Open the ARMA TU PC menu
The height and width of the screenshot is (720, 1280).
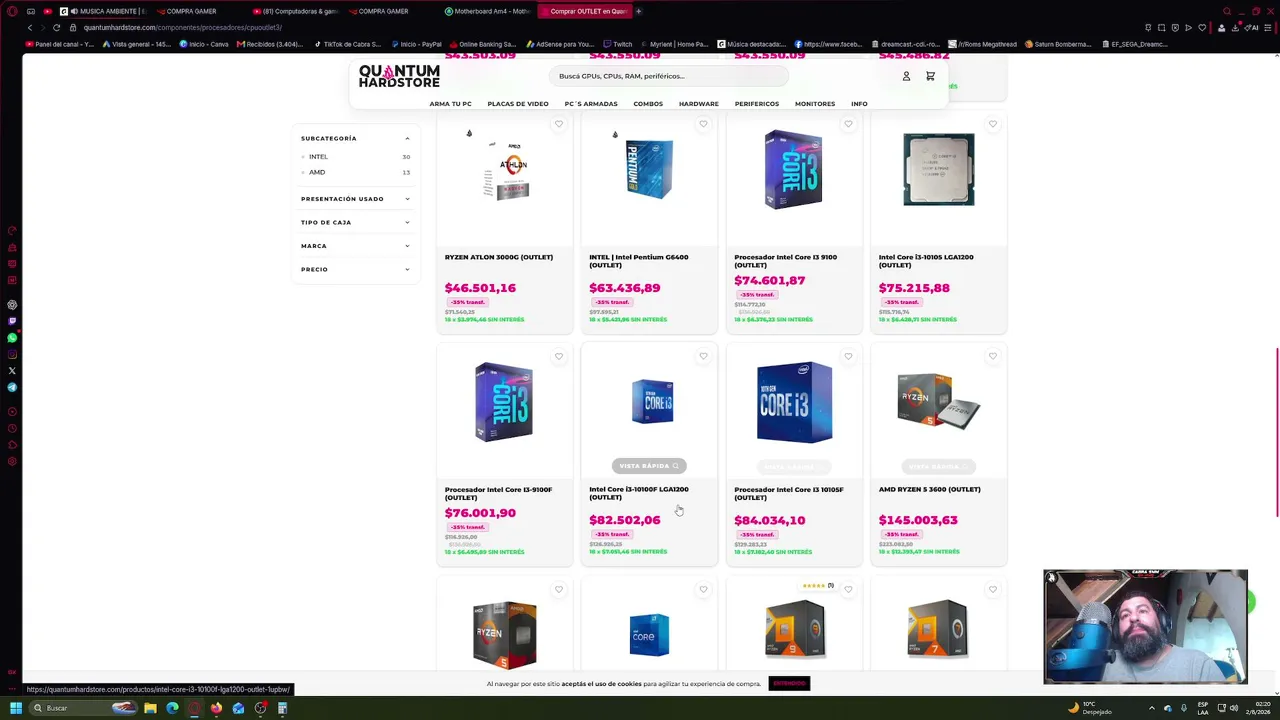click(x=450, y=104)
